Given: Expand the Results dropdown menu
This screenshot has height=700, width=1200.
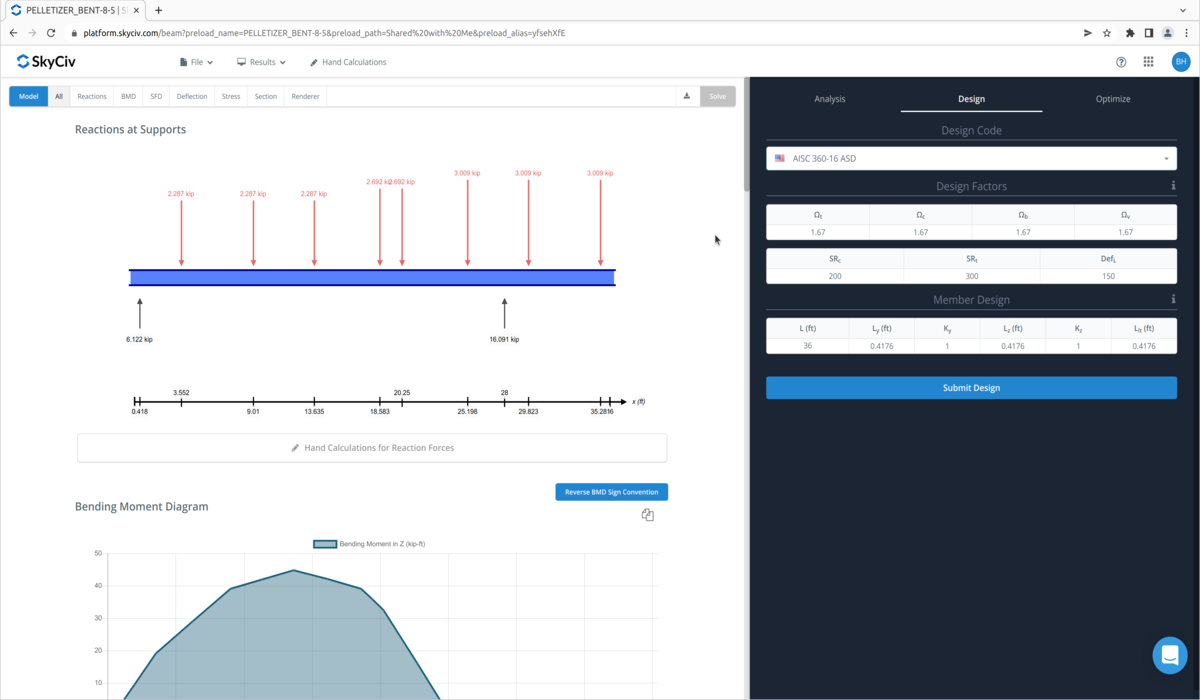Looking at the screenshot, I should point(261,62).
